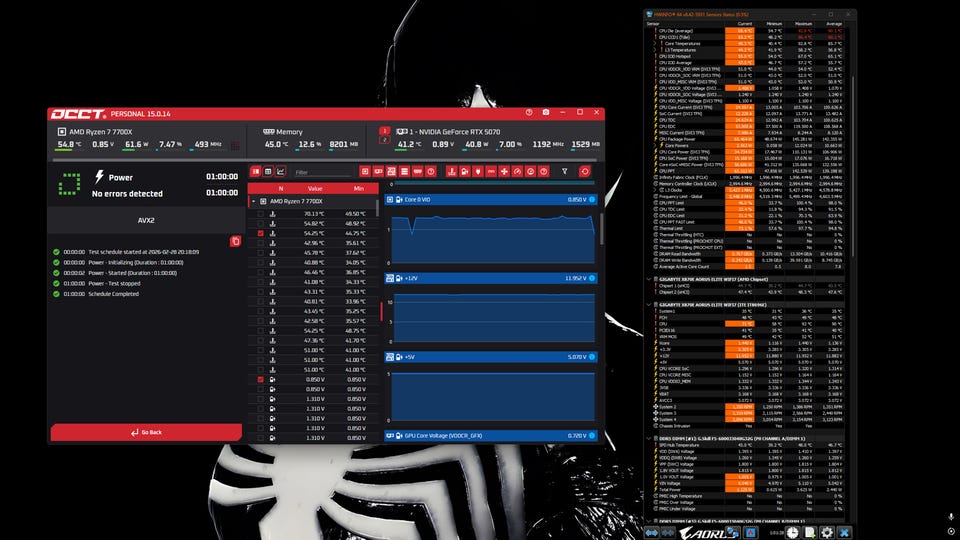Switch to split view layout icon in sensor toolbar
Viewport: 960px width, 540px height.
256,171
